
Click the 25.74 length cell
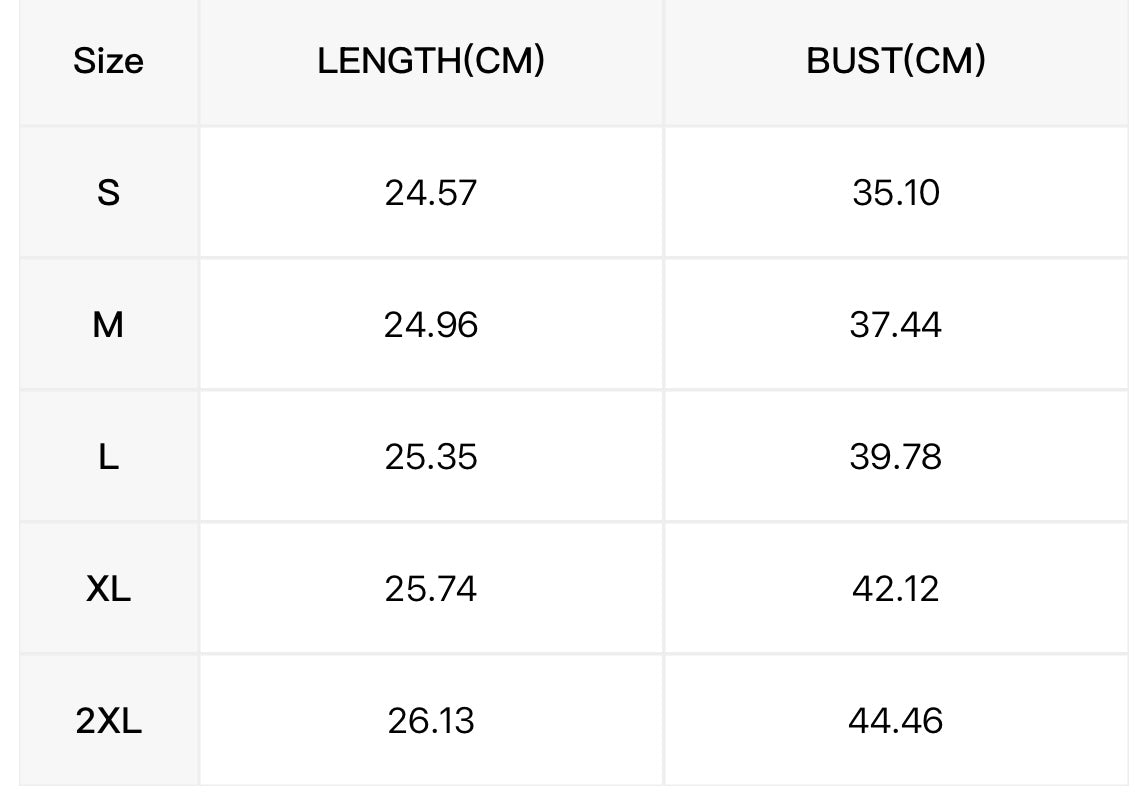tap(431, 588)
